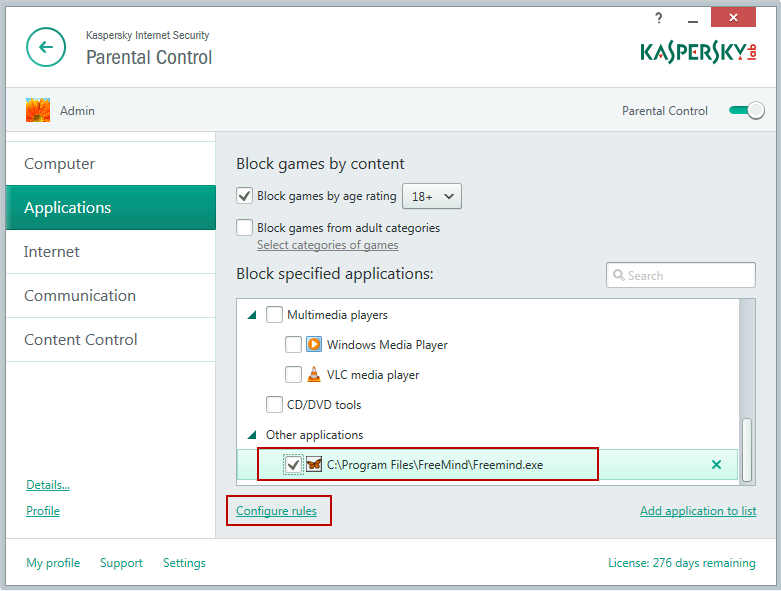Viewport: 781px width, 591px height.
Task: Click the Configure rules link
Action: [x=276, y=511]
